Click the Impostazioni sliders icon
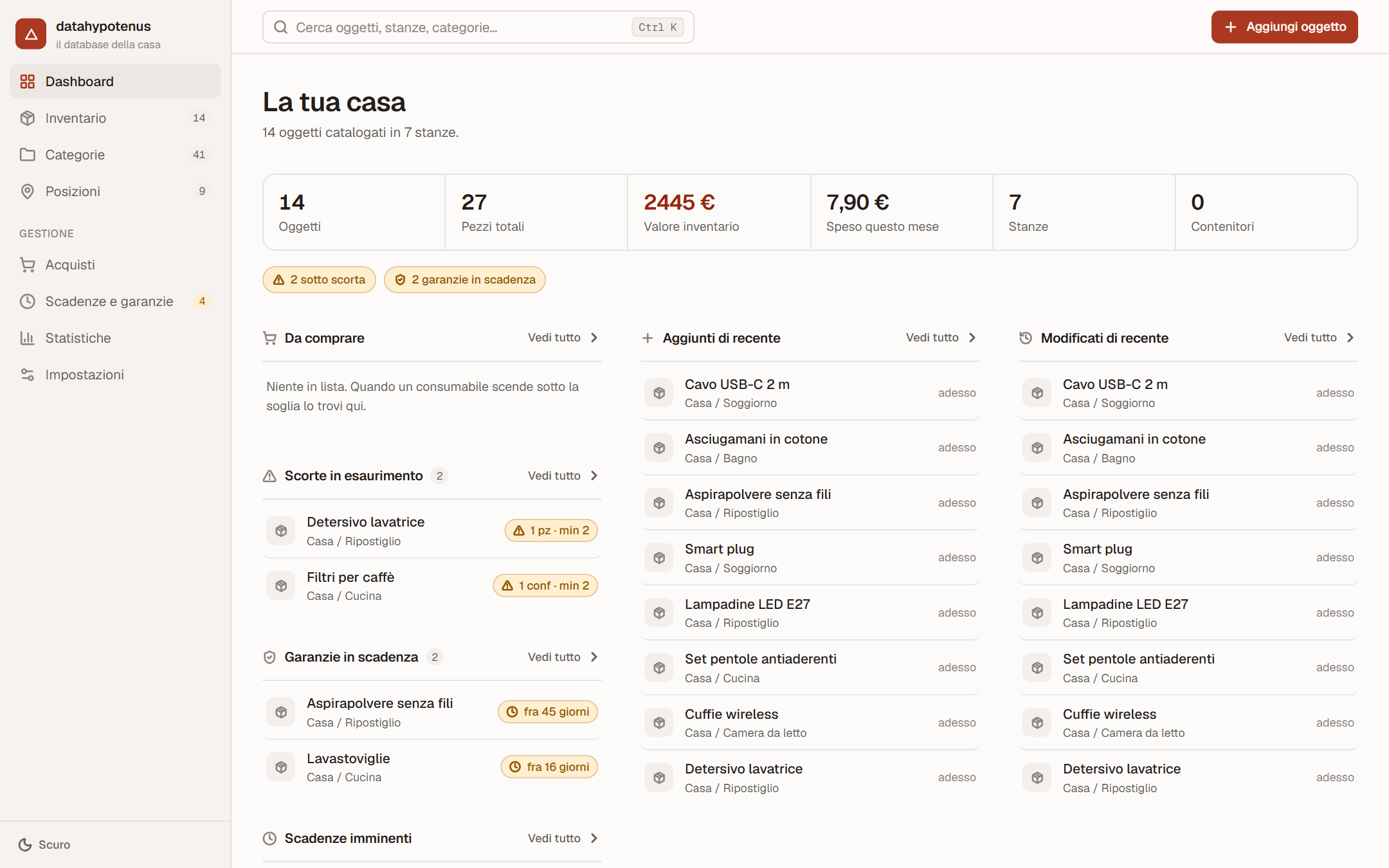 pyautogui.click(x=27, y=375)
